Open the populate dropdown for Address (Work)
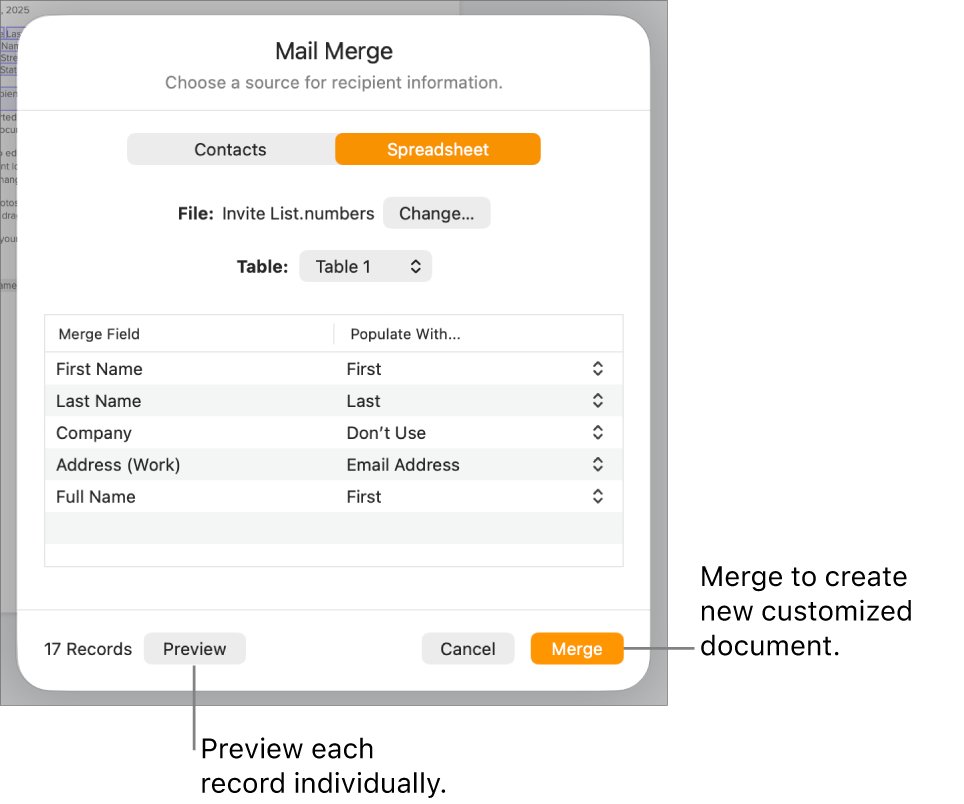The height and width of the screenshot is (804, 964). pyautogui.click(x=598, y=464)
